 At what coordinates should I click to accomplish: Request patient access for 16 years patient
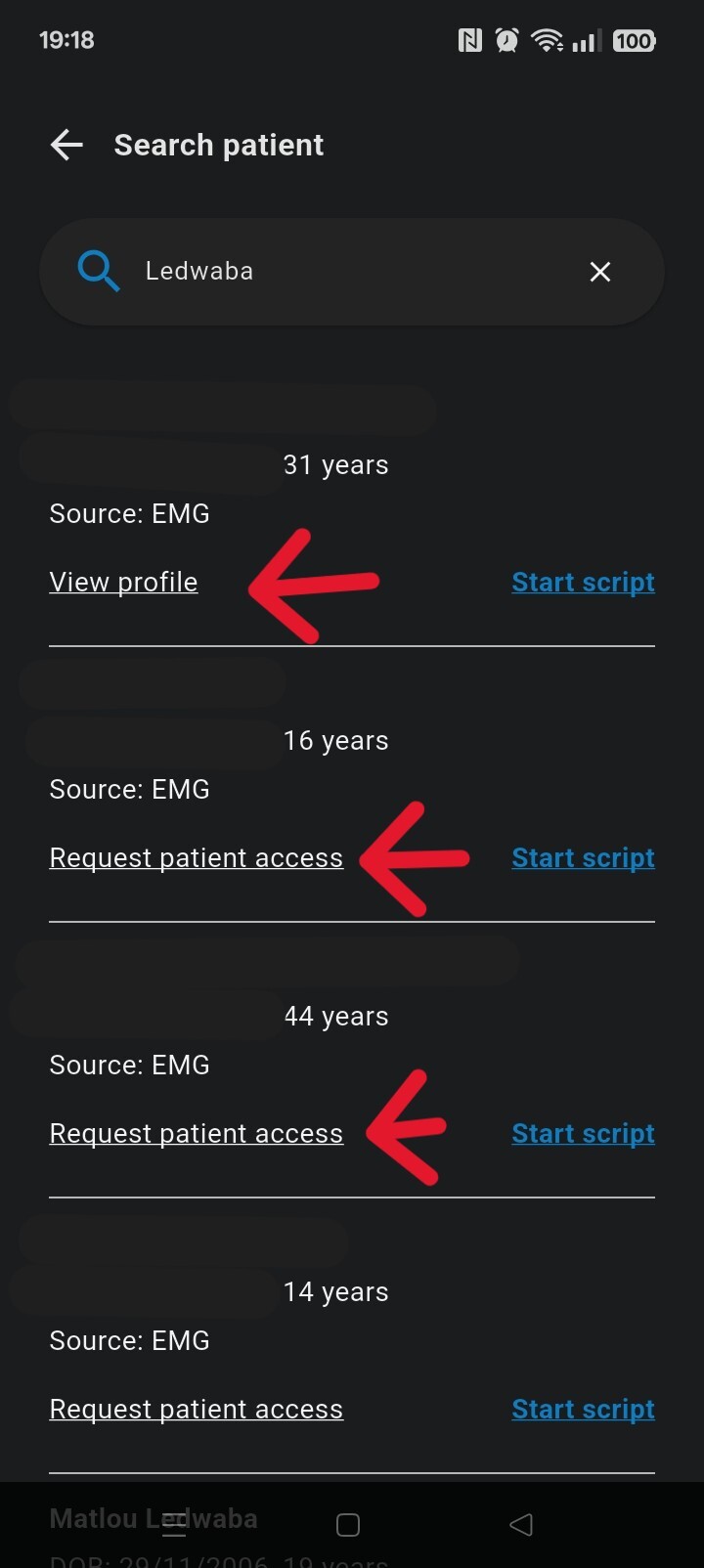coord(196,858)
